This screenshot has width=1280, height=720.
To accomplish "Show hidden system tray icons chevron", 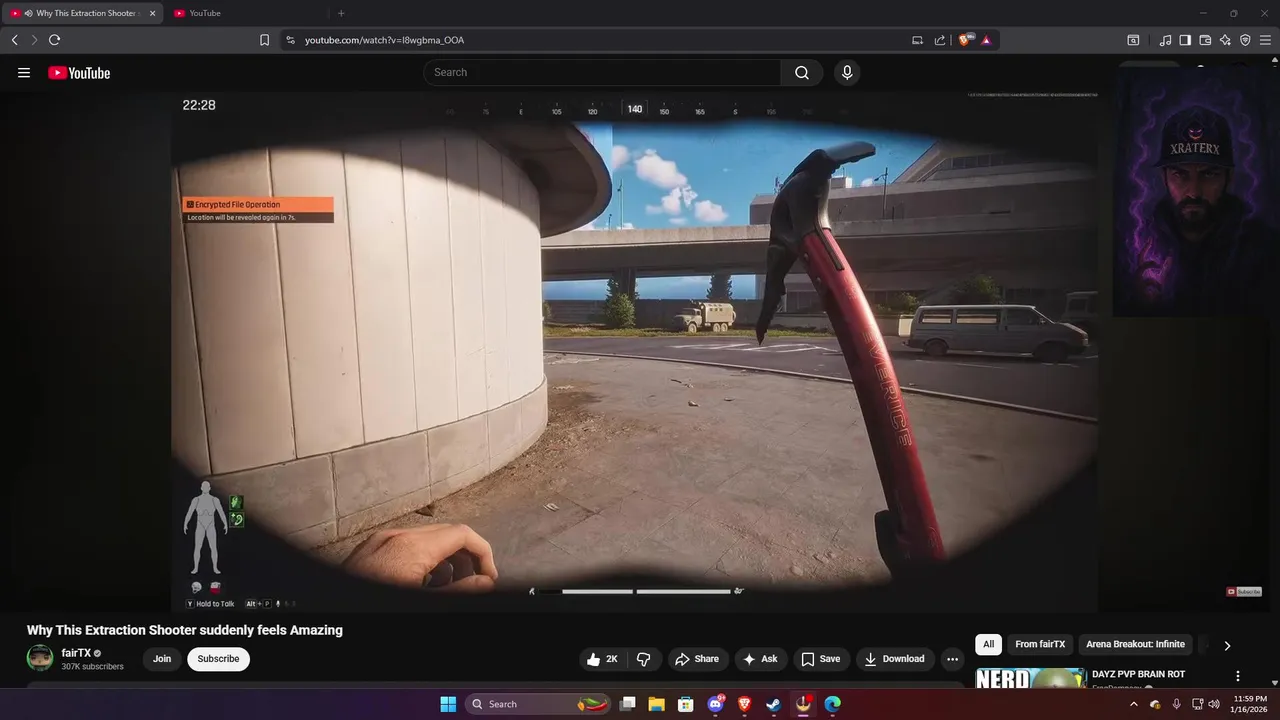I will click(x=1134, y=704).
